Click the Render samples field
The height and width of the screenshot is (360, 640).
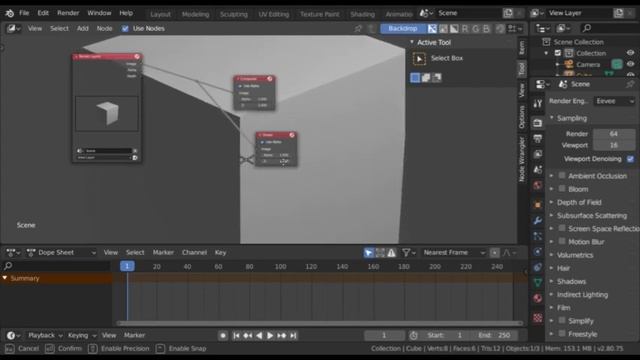click(614, 134)
